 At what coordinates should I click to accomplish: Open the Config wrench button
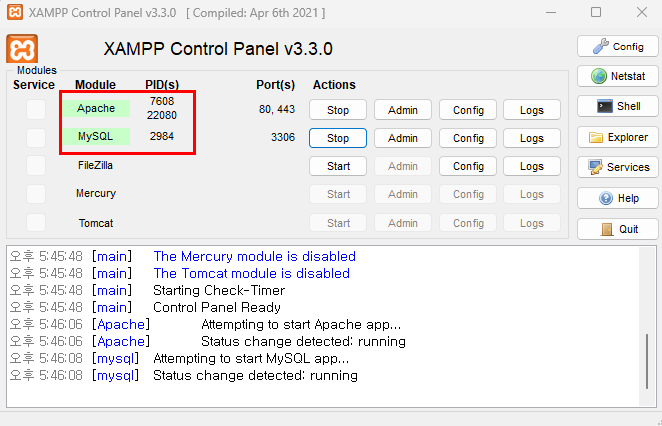click(x=615, y=46)
